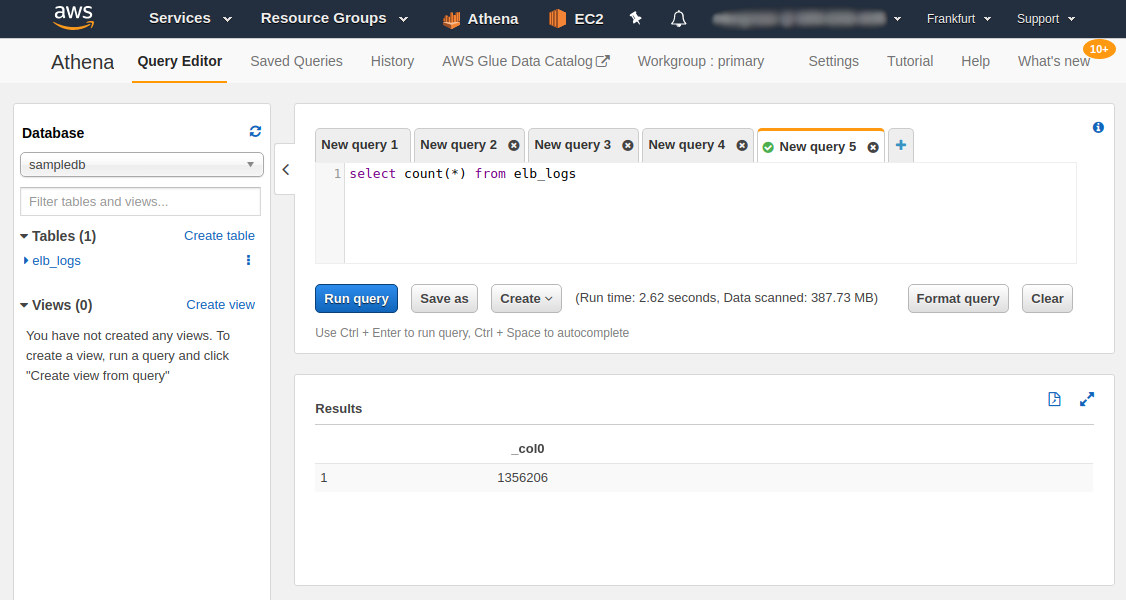Screen dimensions: 1126x600
Task: Open the Help menu item
Action: [x=975, y=61]
